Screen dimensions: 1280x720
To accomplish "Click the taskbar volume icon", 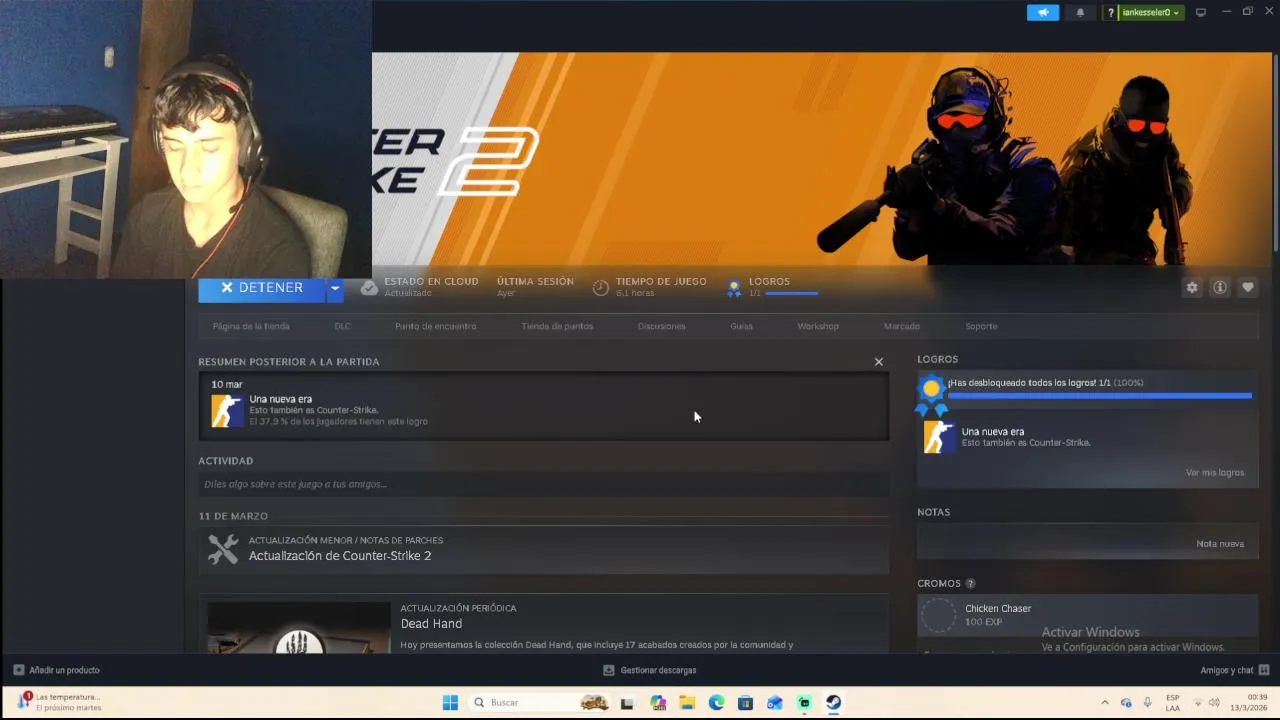I will 1214,702.
